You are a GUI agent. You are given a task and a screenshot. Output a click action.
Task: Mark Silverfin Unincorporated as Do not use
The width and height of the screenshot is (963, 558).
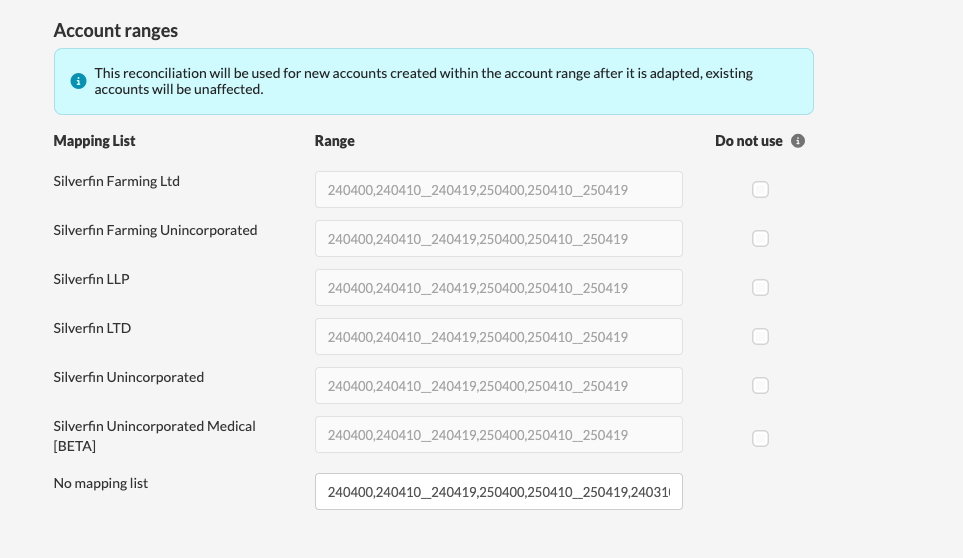tap(760, 385)
